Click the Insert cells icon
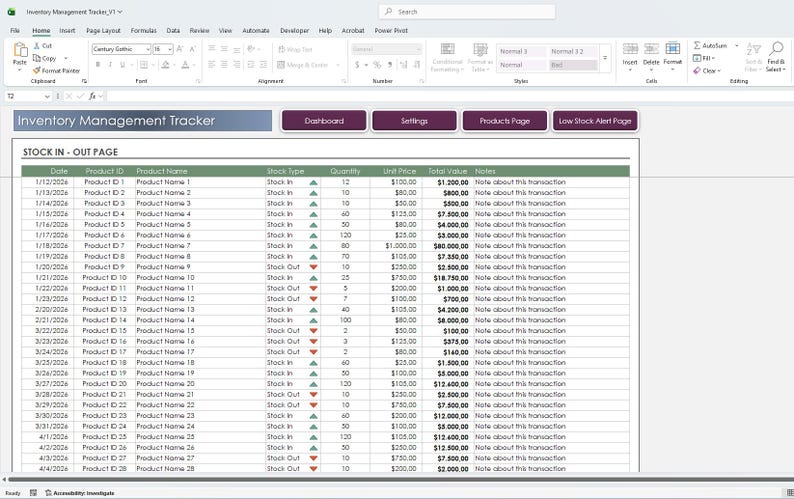Viewport: 794px width, 499px height. click(630, 49)
